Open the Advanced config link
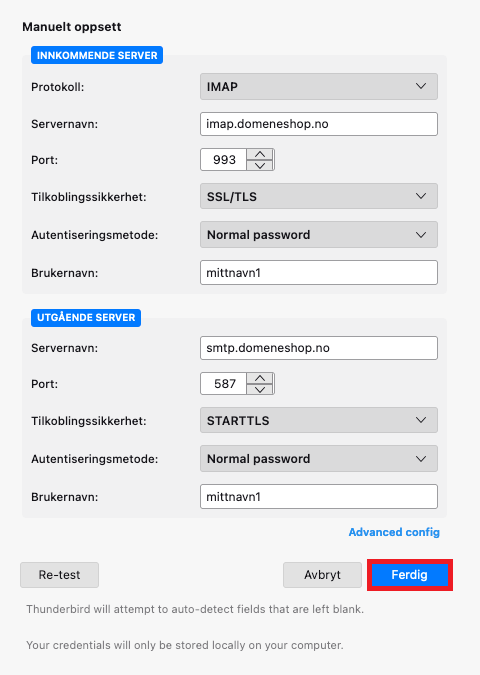This screenshot has height=675, width=480. [x=394, y=532]
